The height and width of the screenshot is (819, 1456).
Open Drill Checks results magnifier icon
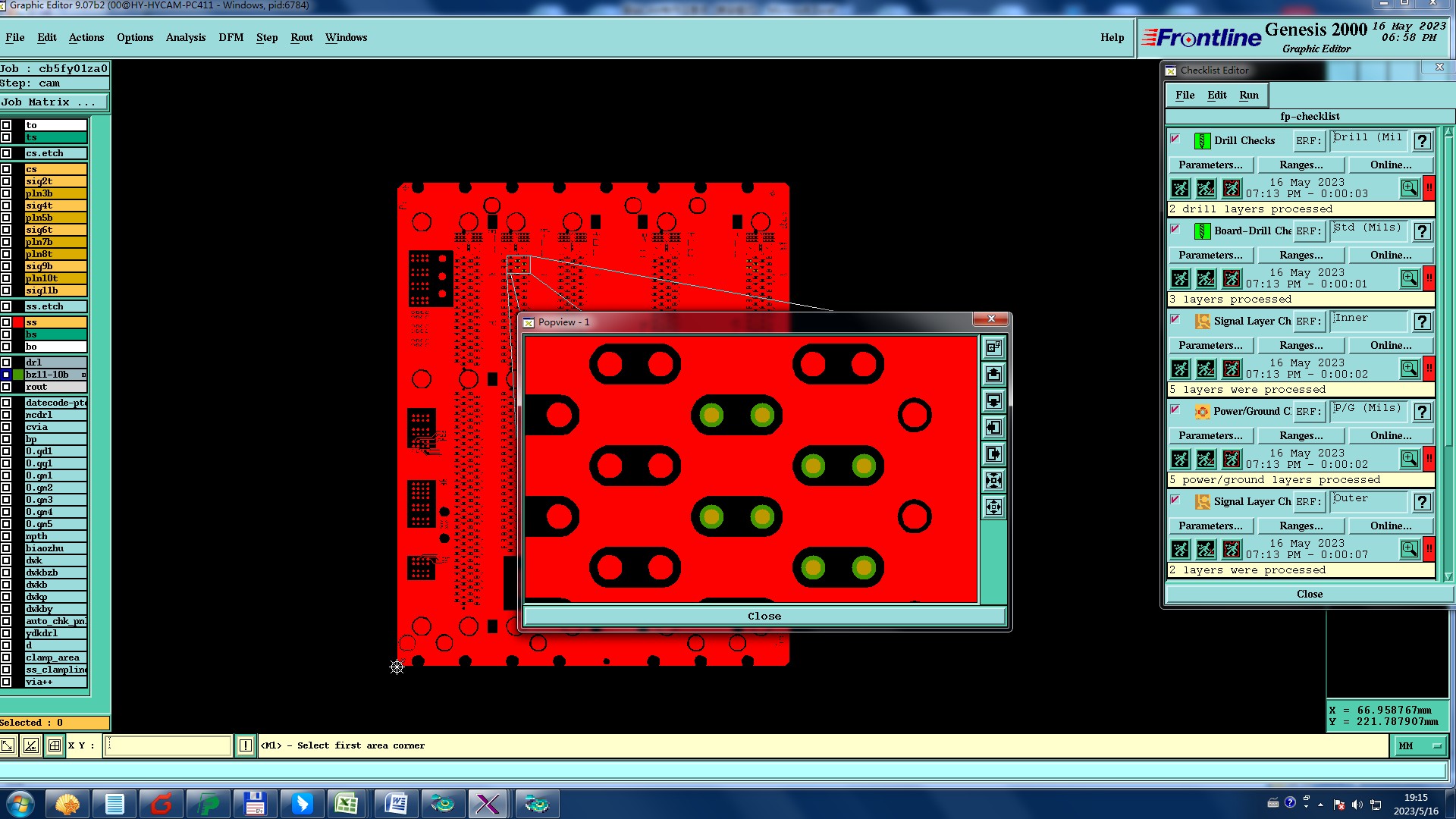[1409, 188]
